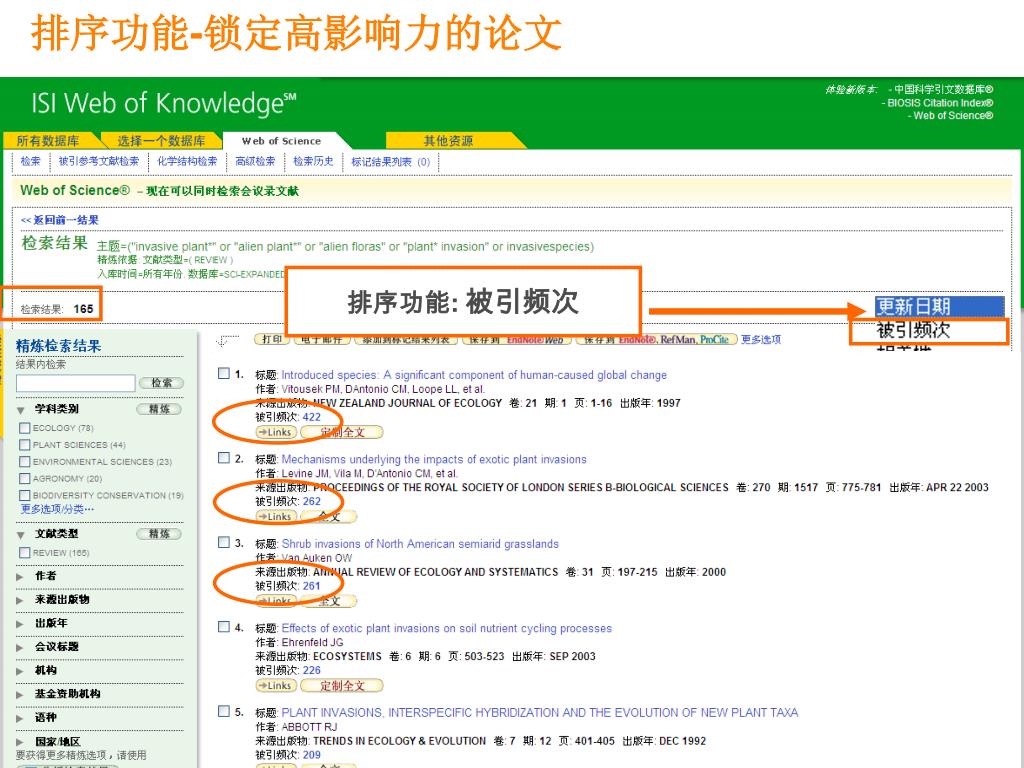Expand the 语种 refine section
The height and width of the screenshot is (768, 1024).
(x=20, y=718)
